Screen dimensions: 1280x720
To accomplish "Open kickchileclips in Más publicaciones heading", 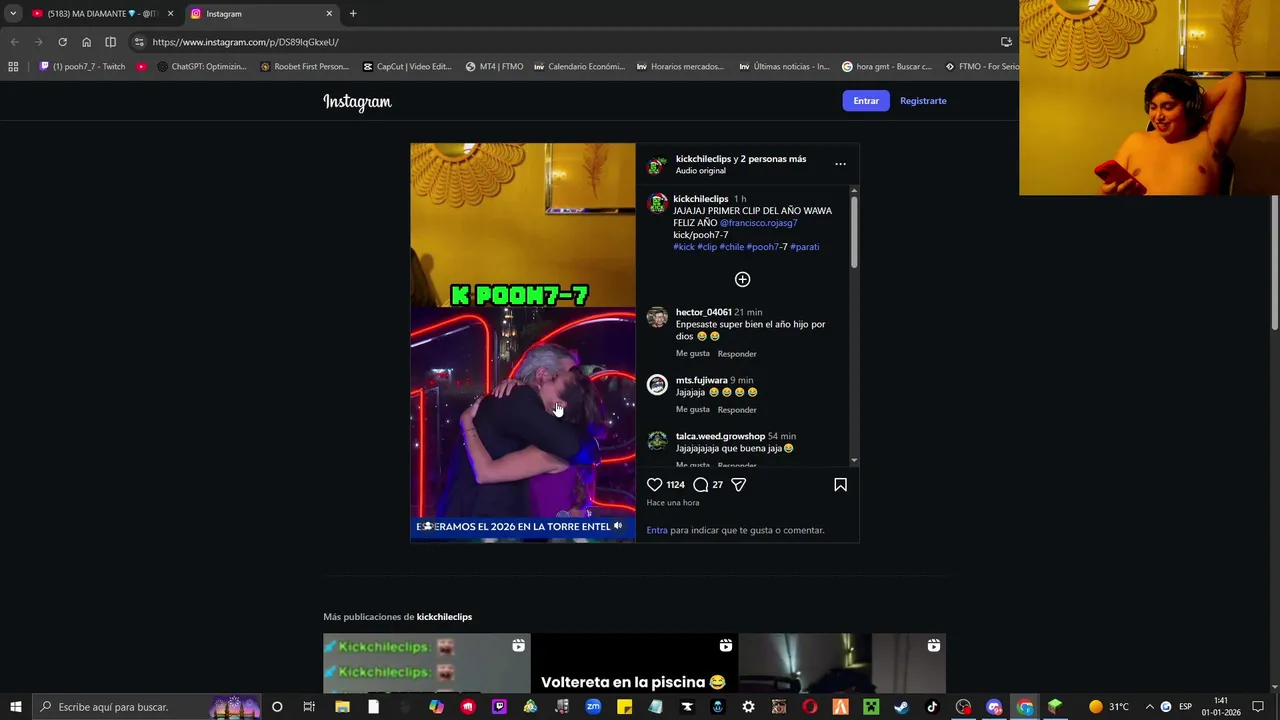I will click(x=444, y=617).
